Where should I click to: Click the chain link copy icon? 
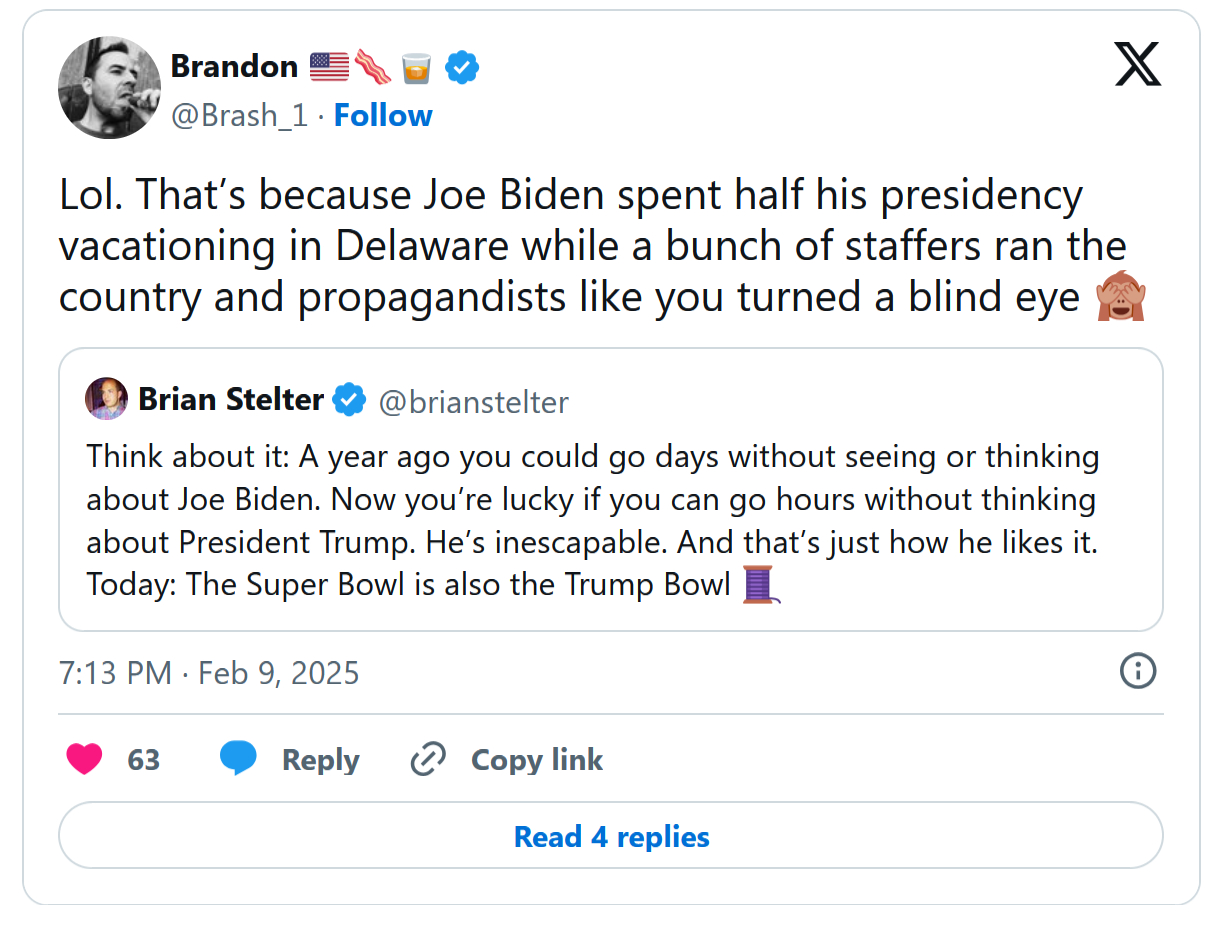428,760
